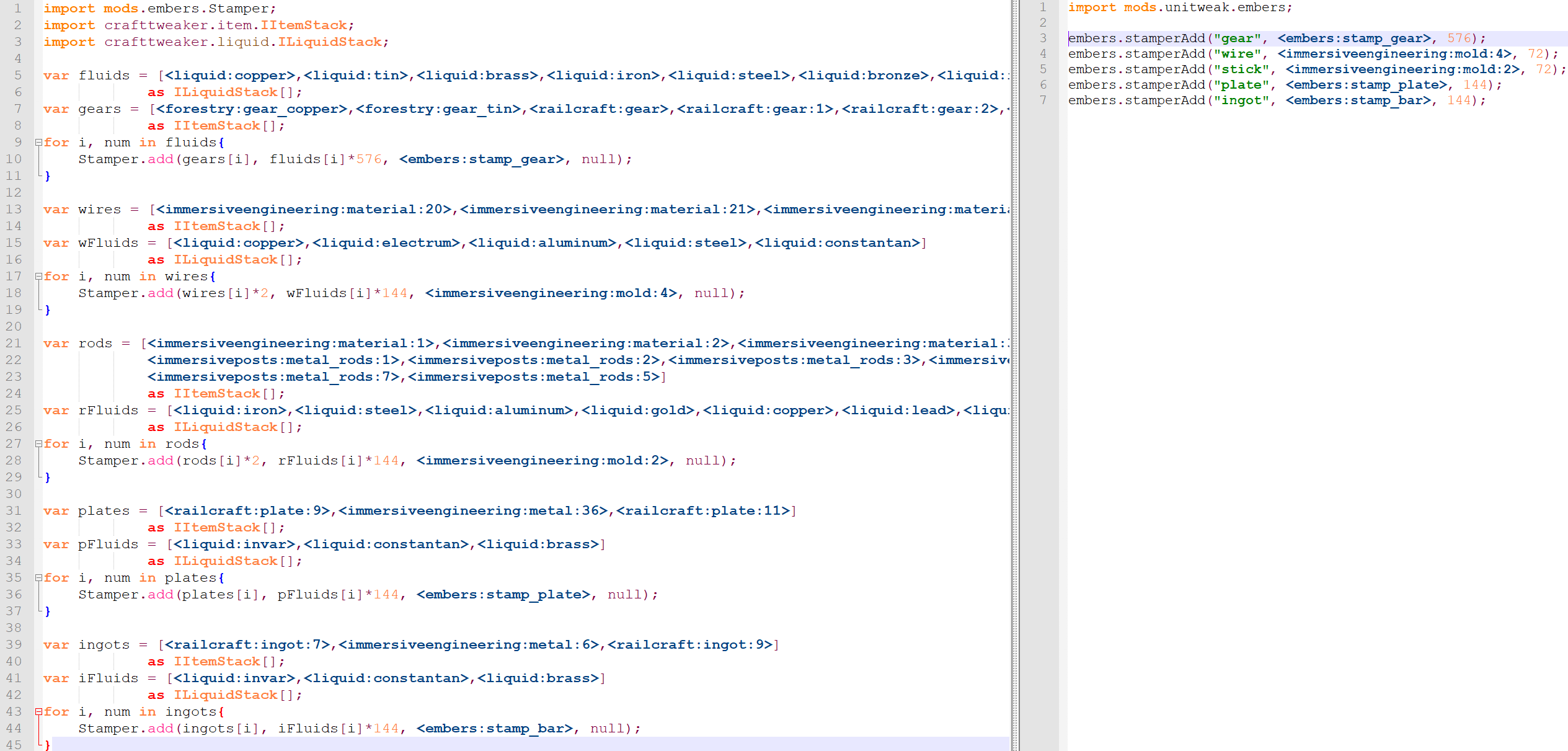The image size is (1568, 751).
Task: Collapse the red fold marker at line 43
Action: pyautogui.click(x=38, y=712)
